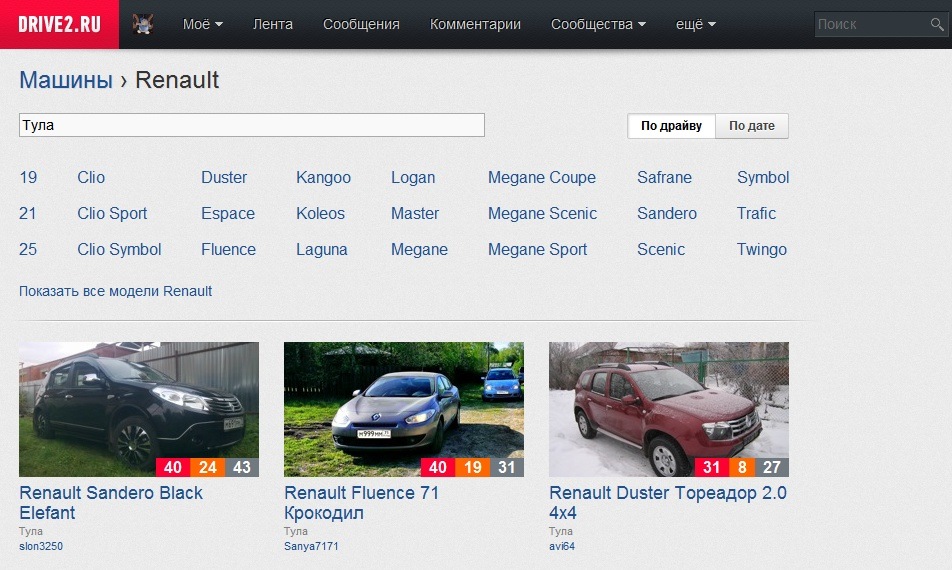This screenshot has height=570, width=952.
Task: Open the Megane model link
Action: [x=420, y=249]
